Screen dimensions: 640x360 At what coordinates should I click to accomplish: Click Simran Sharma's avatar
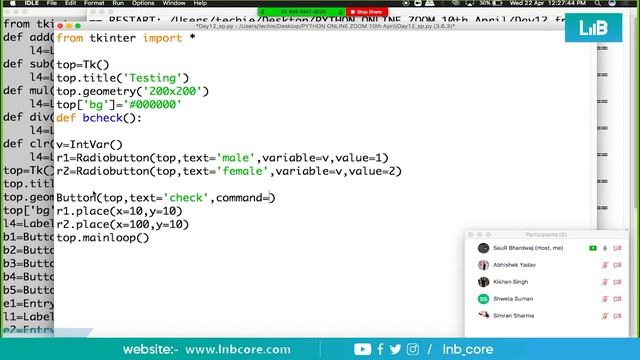(483, 315)
